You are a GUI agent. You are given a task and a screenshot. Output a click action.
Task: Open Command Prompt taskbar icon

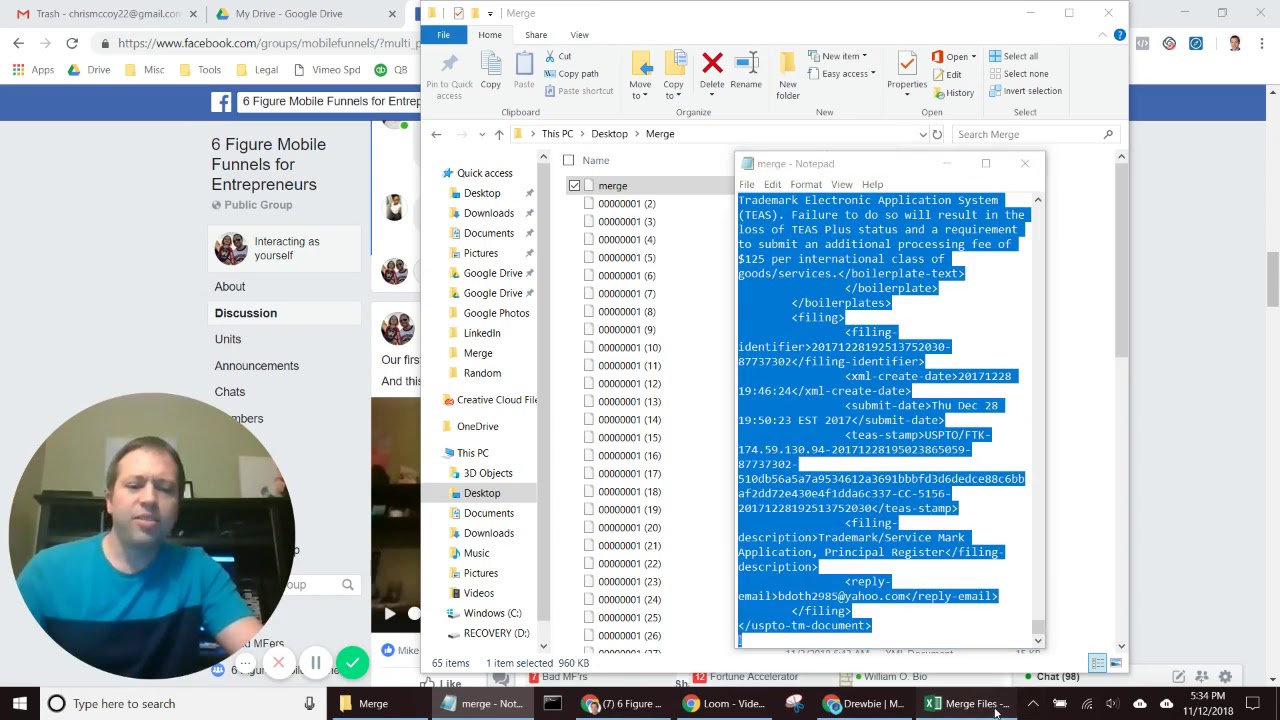coord(552,704)
